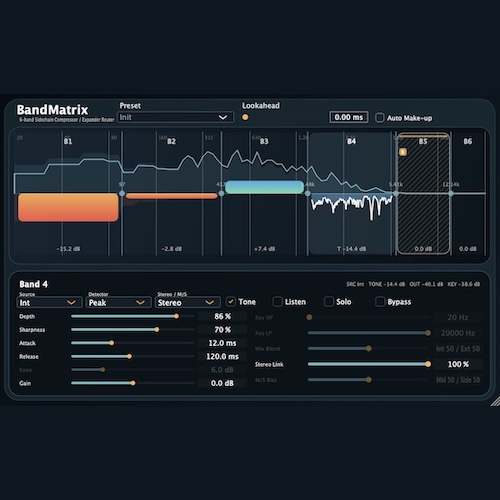
Task: Click the Mix Blend value Int 50 / Ext 50
Action: pyautogui.click(x=458, y=348)
